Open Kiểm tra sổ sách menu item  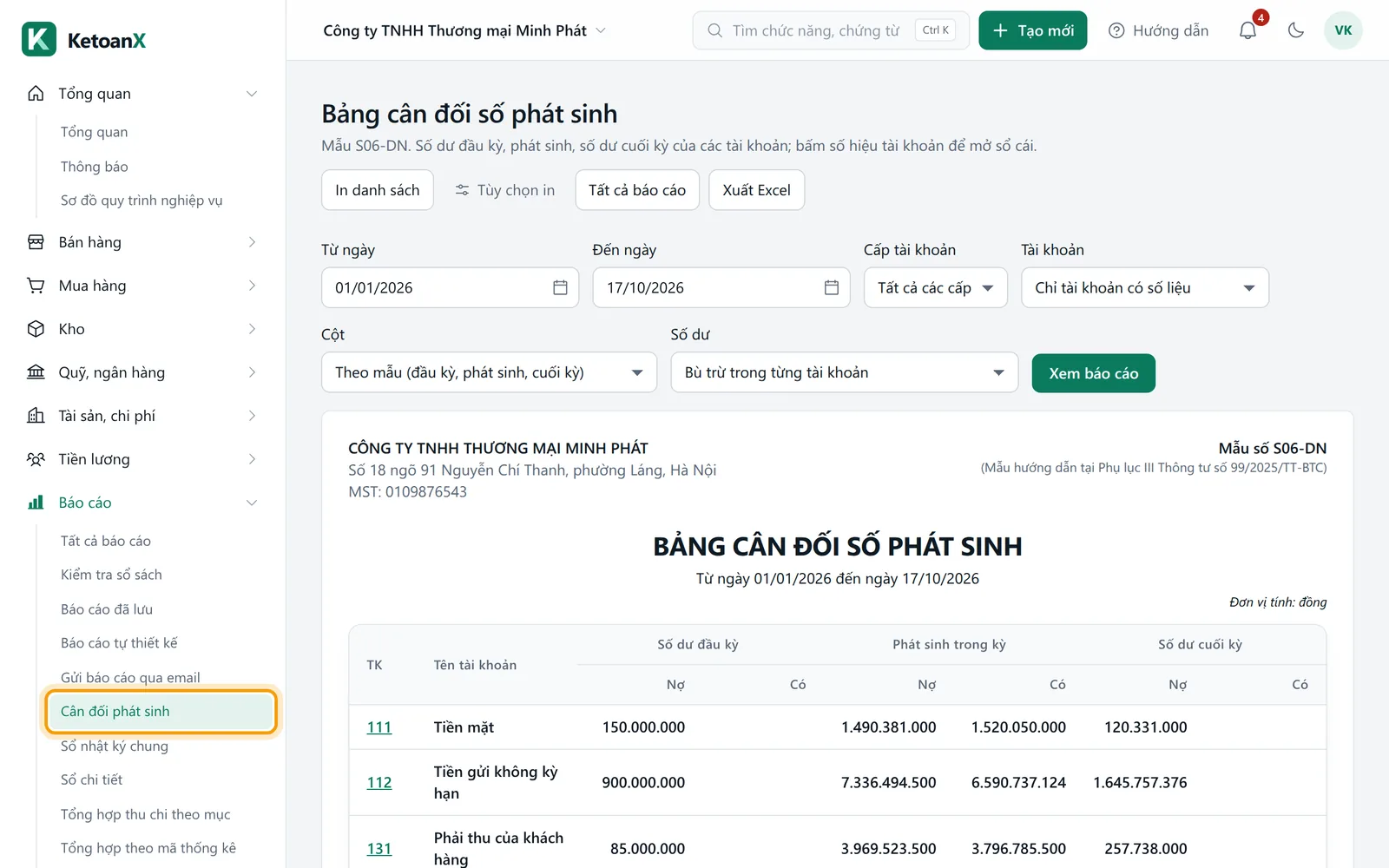(111, 575)
